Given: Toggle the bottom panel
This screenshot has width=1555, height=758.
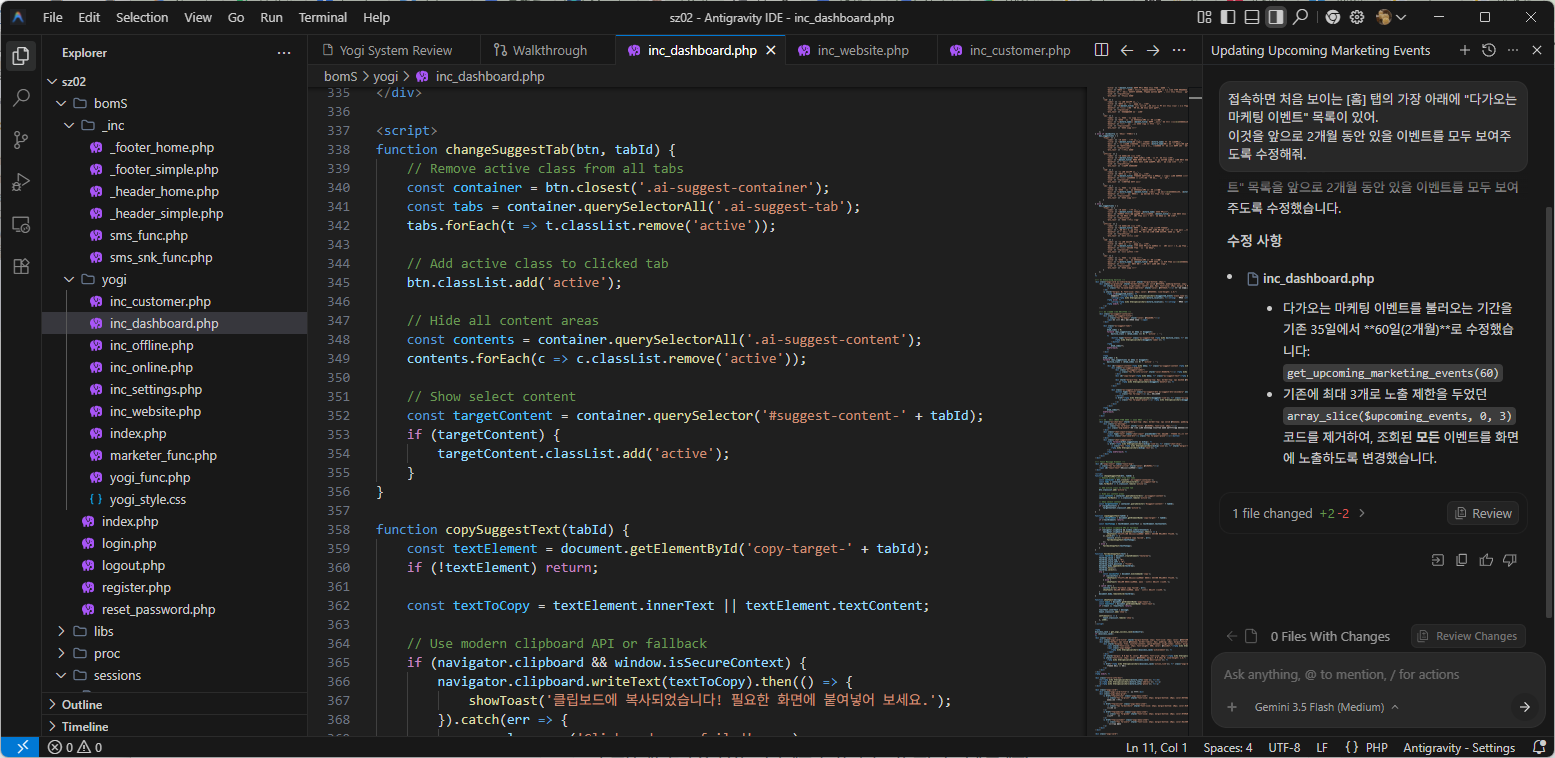Looking at the screenshot, I should point(1251,17).
